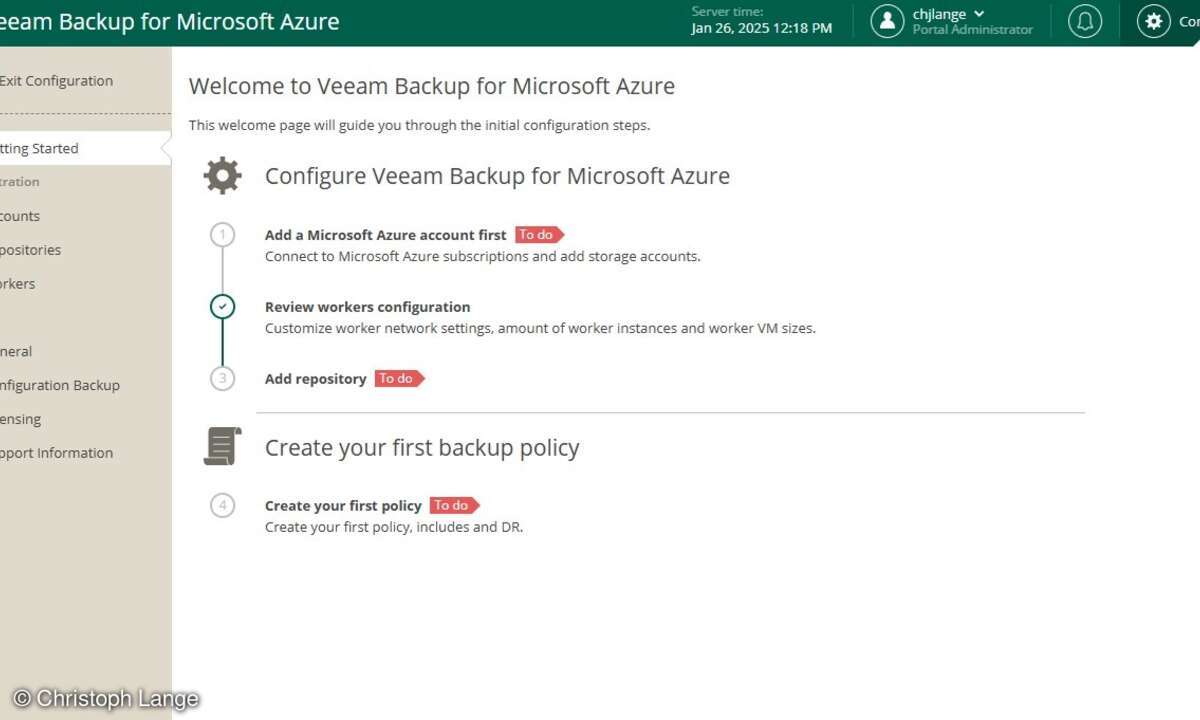Open the Getting Started sidebar item
This screenshot has height=720, width=1200.
tap(40, 149)
